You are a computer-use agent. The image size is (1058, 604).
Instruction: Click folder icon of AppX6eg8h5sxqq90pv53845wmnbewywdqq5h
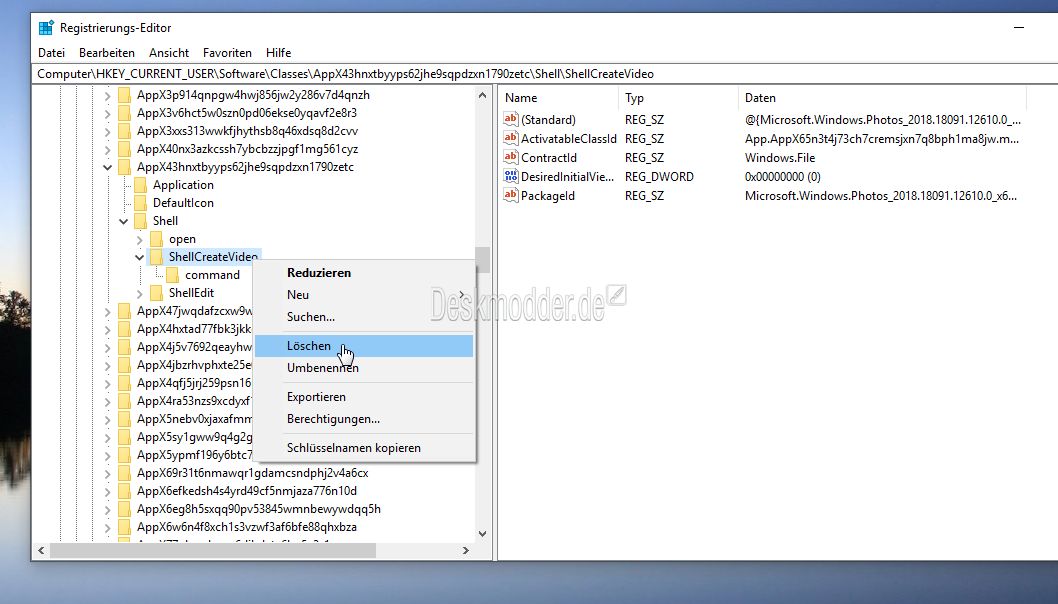pyautogui.click(x=124, y=509)
